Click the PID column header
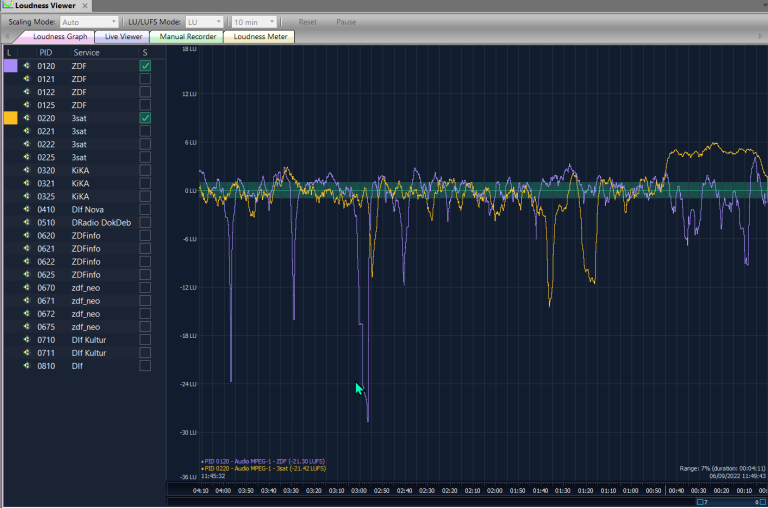 point(46,52)
